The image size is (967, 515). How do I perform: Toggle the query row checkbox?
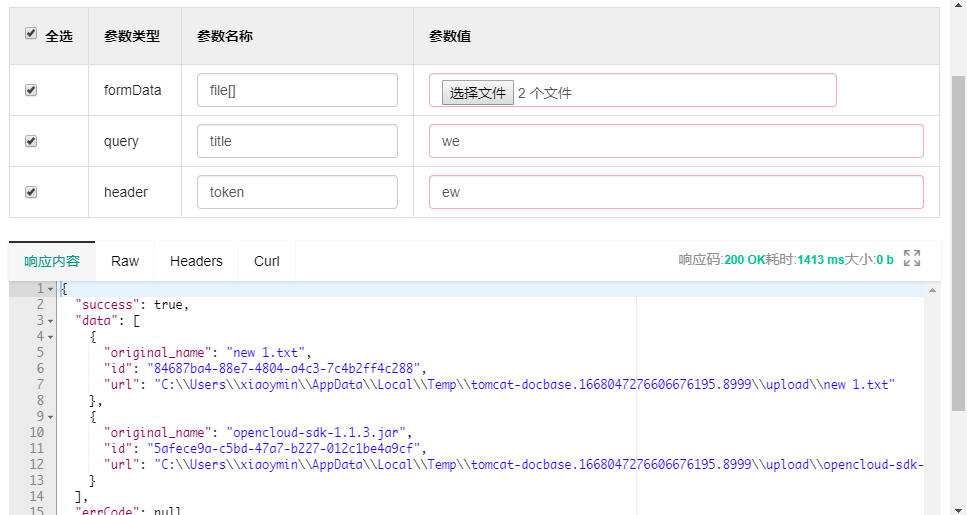pyautogui.click(x=31, y=141)
